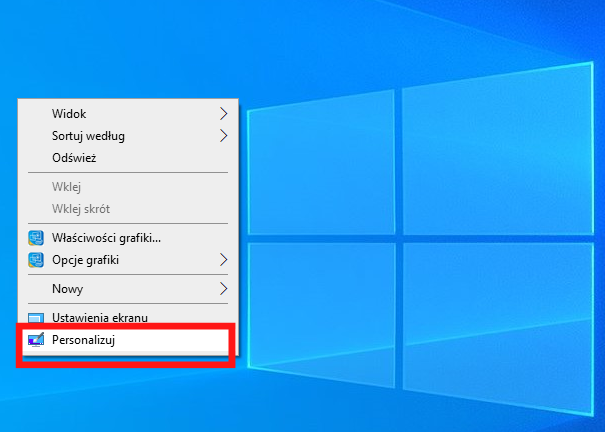Click the greyed-out Wklej entry

[128, 187]
